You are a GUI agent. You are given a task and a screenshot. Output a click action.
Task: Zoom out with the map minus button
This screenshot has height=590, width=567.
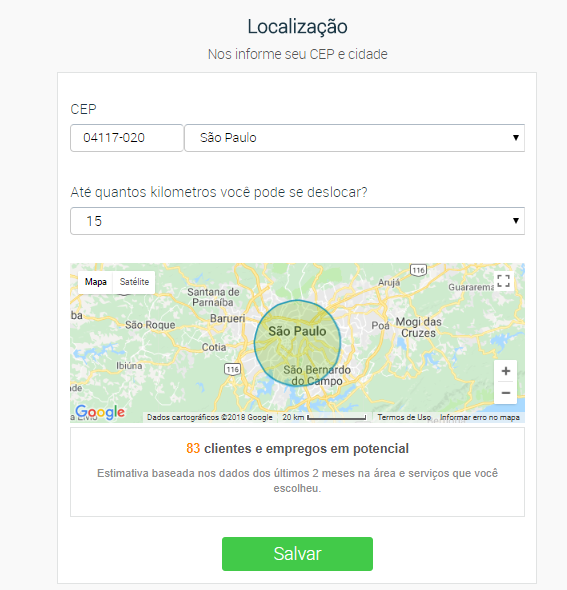(506, 393)
